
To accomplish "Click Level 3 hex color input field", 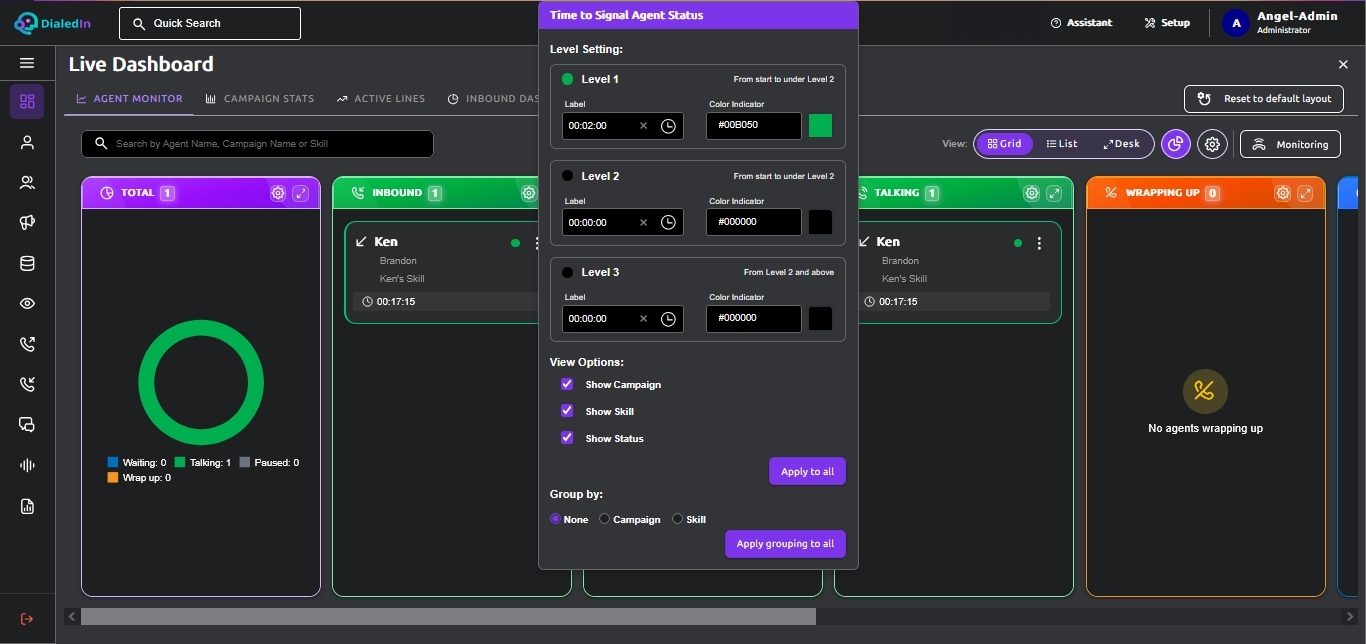I will tap(754, 318).
